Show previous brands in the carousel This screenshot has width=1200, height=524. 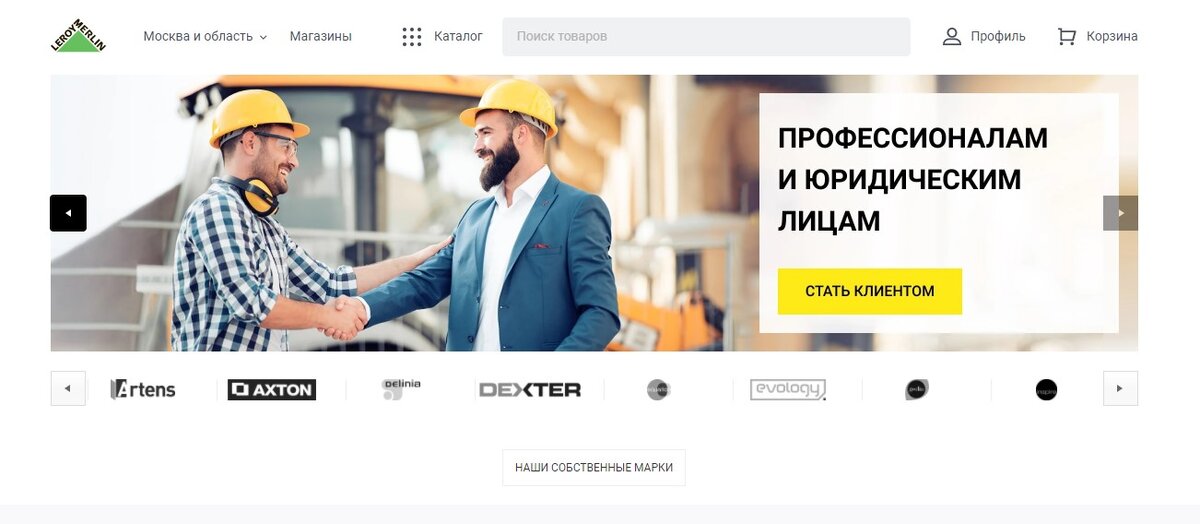[x=68, y=388]
